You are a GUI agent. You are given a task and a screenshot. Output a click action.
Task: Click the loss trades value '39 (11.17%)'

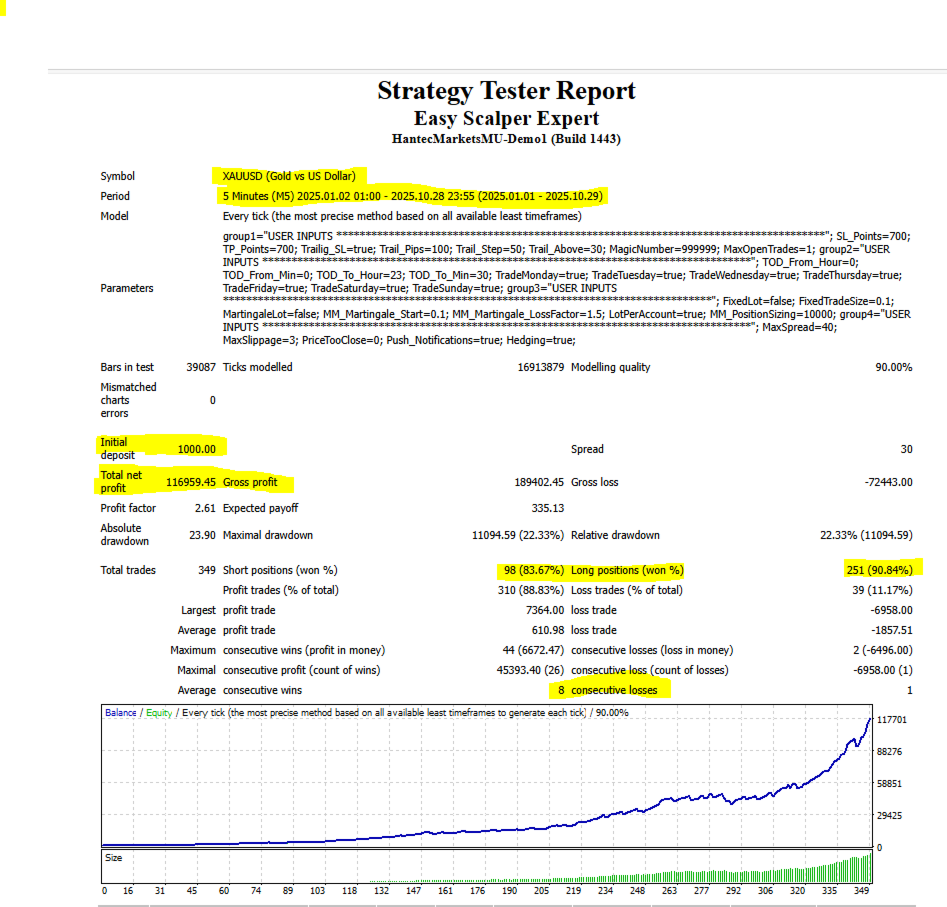pyautogui.click(x=882, y=590)
